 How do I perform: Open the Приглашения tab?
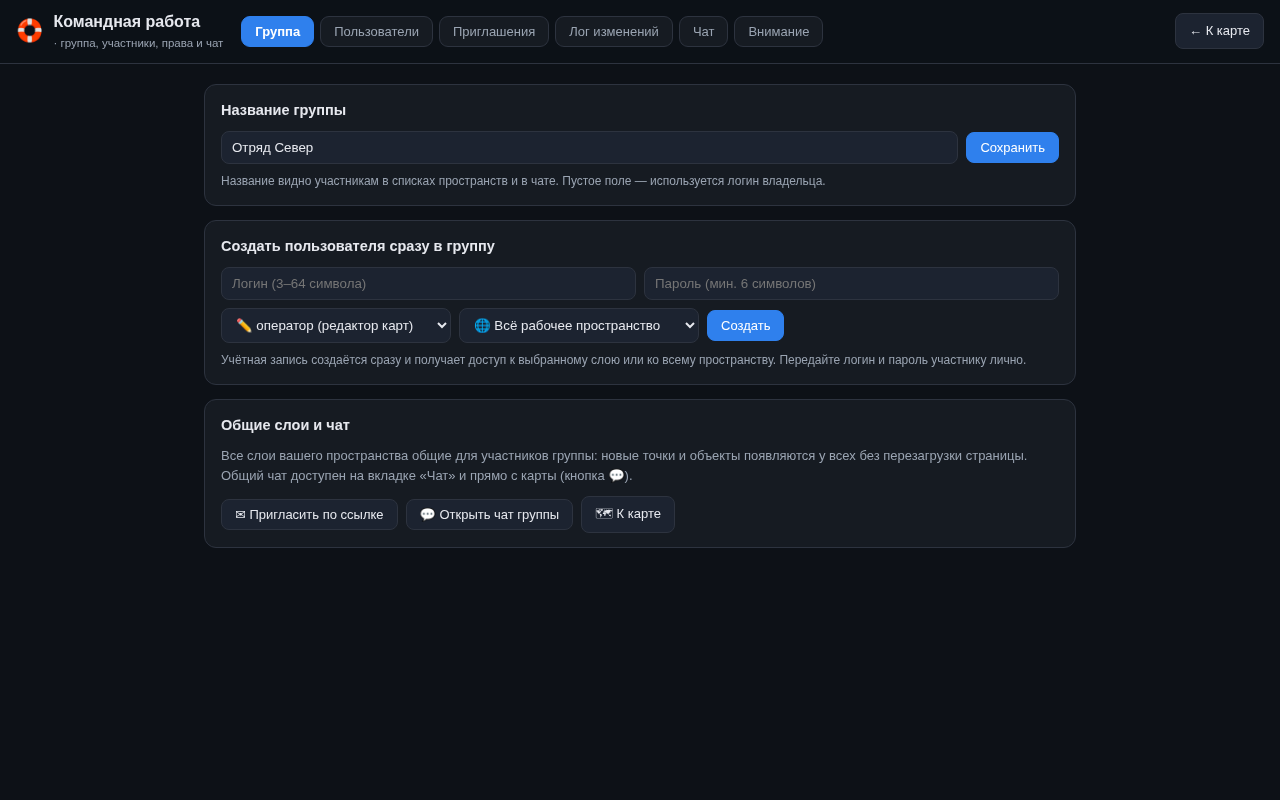[x=494, y=31]
